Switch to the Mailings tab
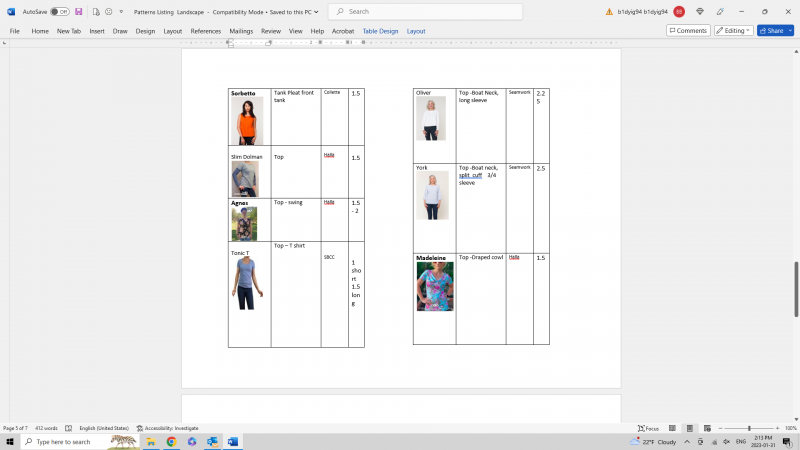 241,31
